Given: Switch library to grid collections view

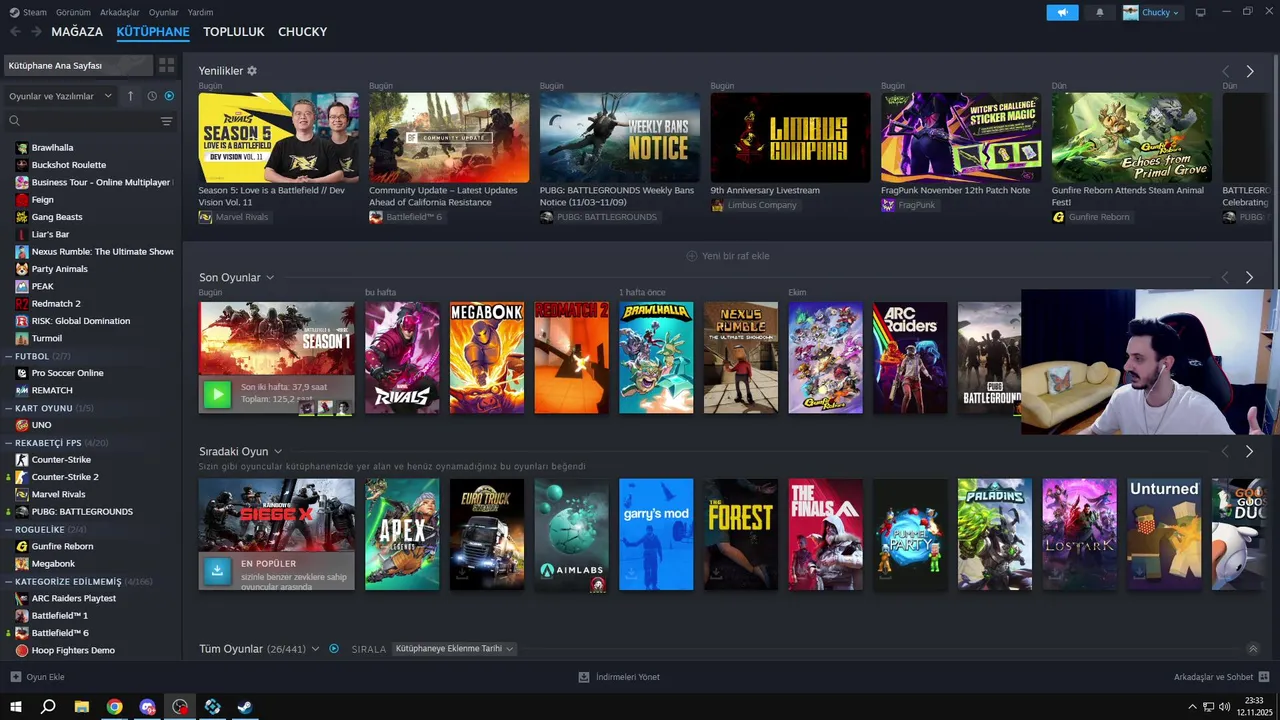Looking at the screenshot, I should pos(166,65).
